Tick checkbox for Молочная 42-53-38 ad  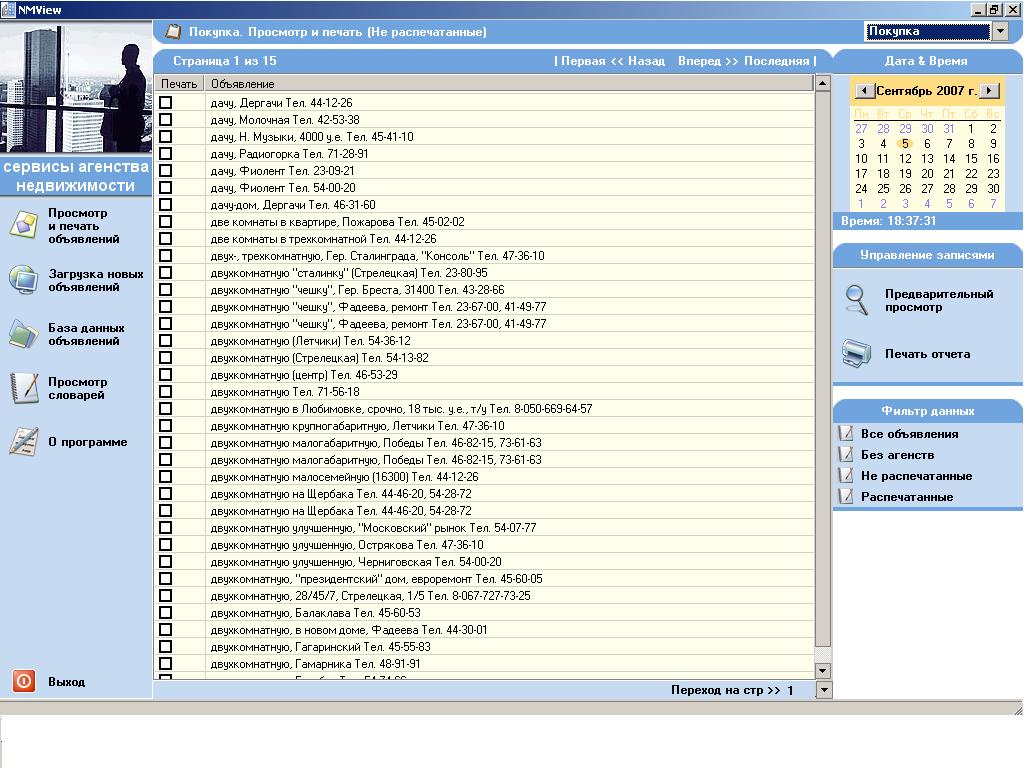click(166, 120)
